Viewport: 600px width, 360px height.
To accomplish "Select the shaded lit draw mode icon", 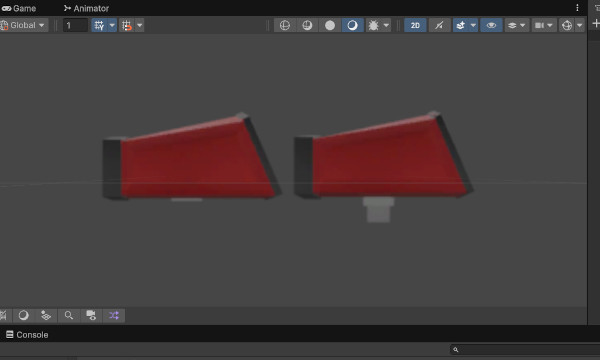I will pyautogui.click(x=352, y=25).
